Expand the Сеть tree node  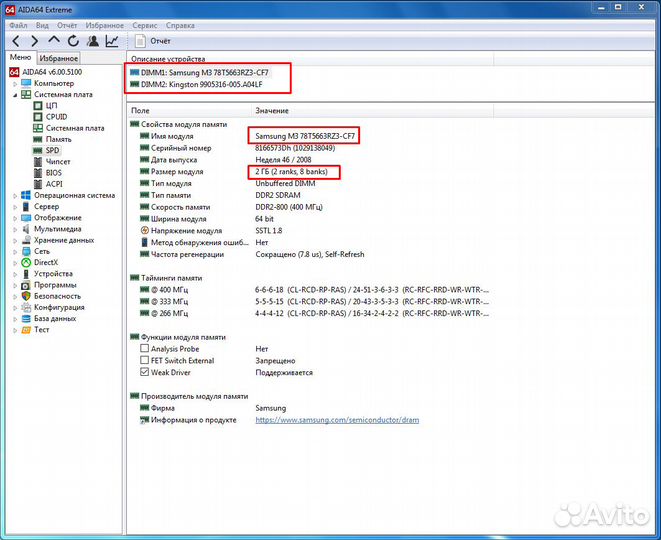tap(15, 252)
